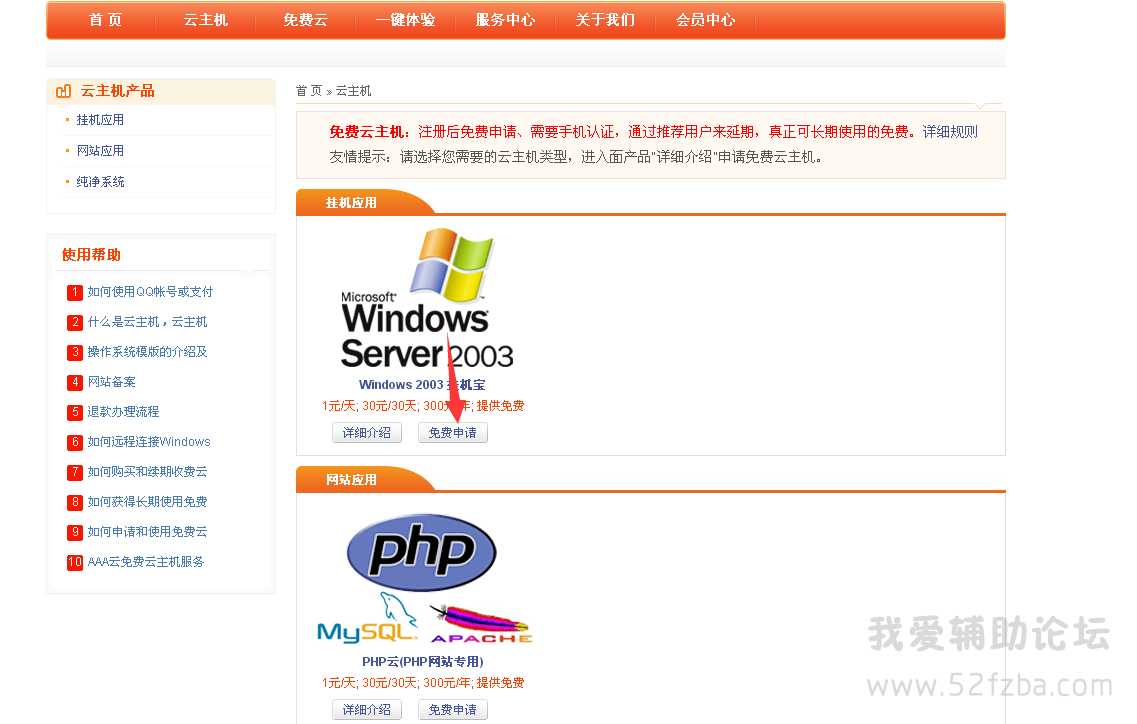Open the 详细规则 link in the notice
Image resolution: width=1137 pixels, height=724 pixels.
(950, 132)
